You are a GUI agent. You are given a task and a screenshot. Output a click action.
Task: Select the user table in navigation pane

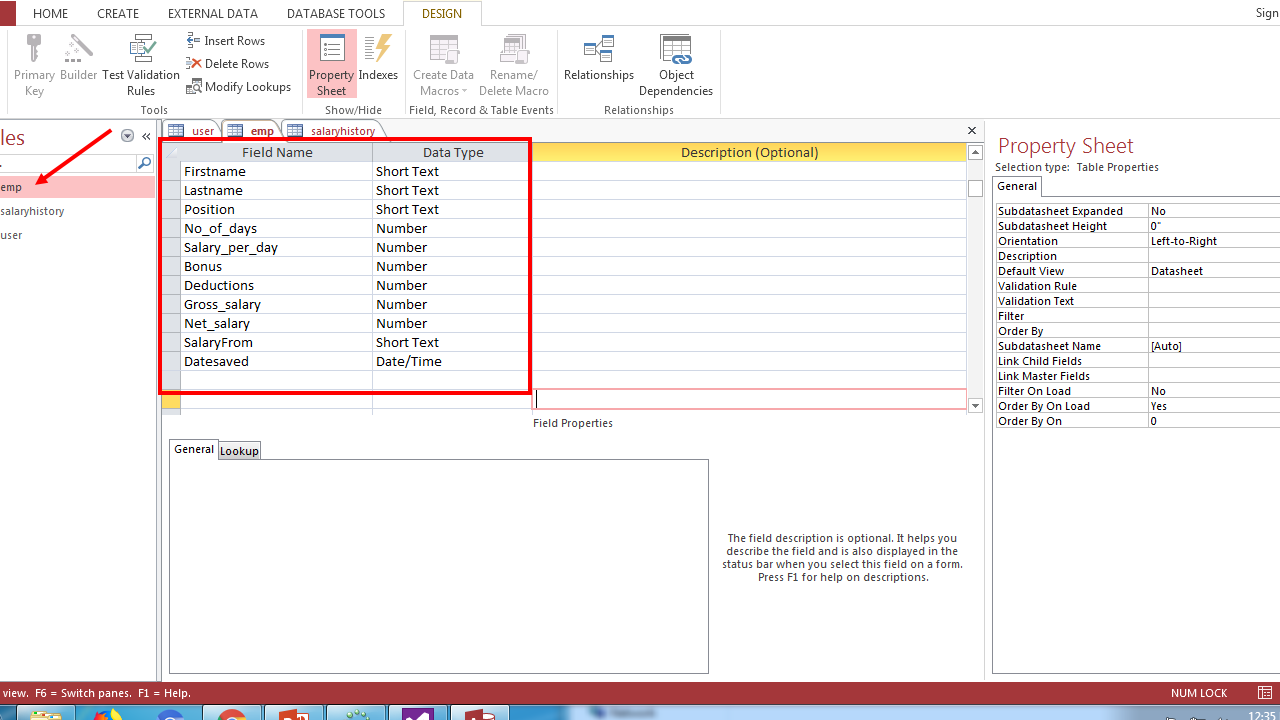(10, 234)
